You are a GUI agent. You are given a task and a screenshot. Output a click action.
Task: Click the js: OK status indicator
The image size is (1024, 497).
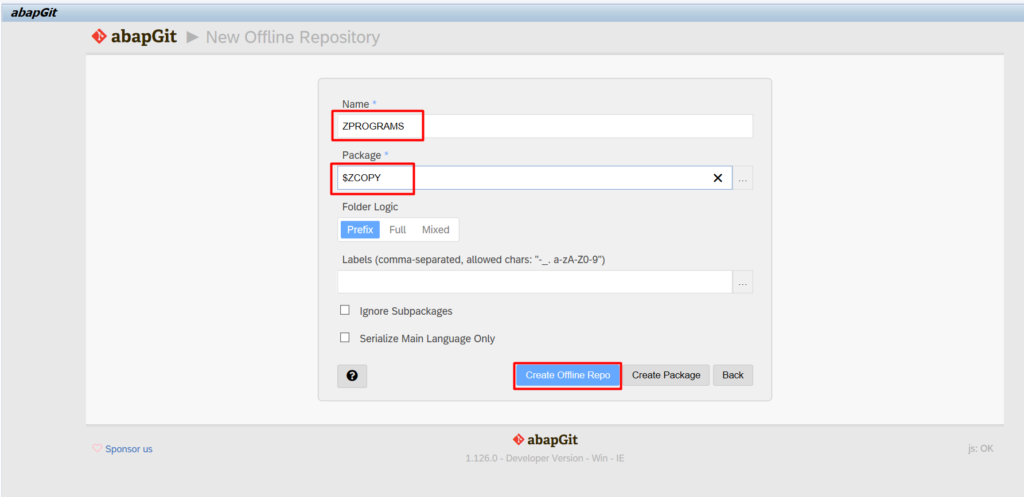tap(980, 449)
